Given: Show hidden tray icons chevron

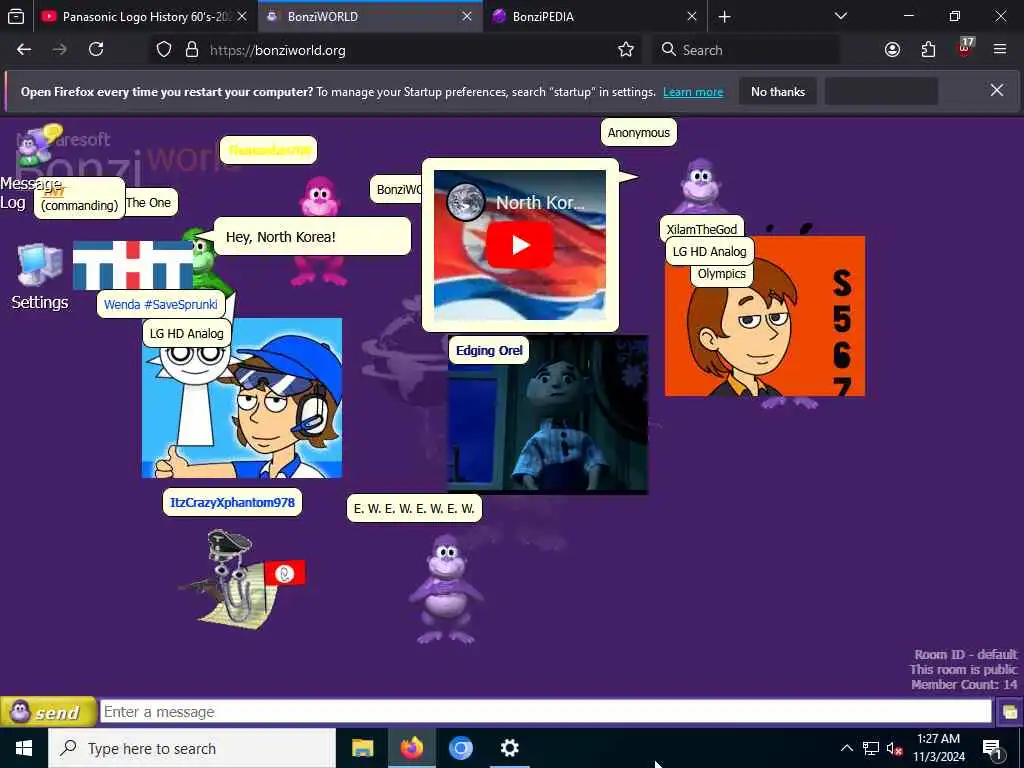Looking at the screenshot, I should [846, 748].
